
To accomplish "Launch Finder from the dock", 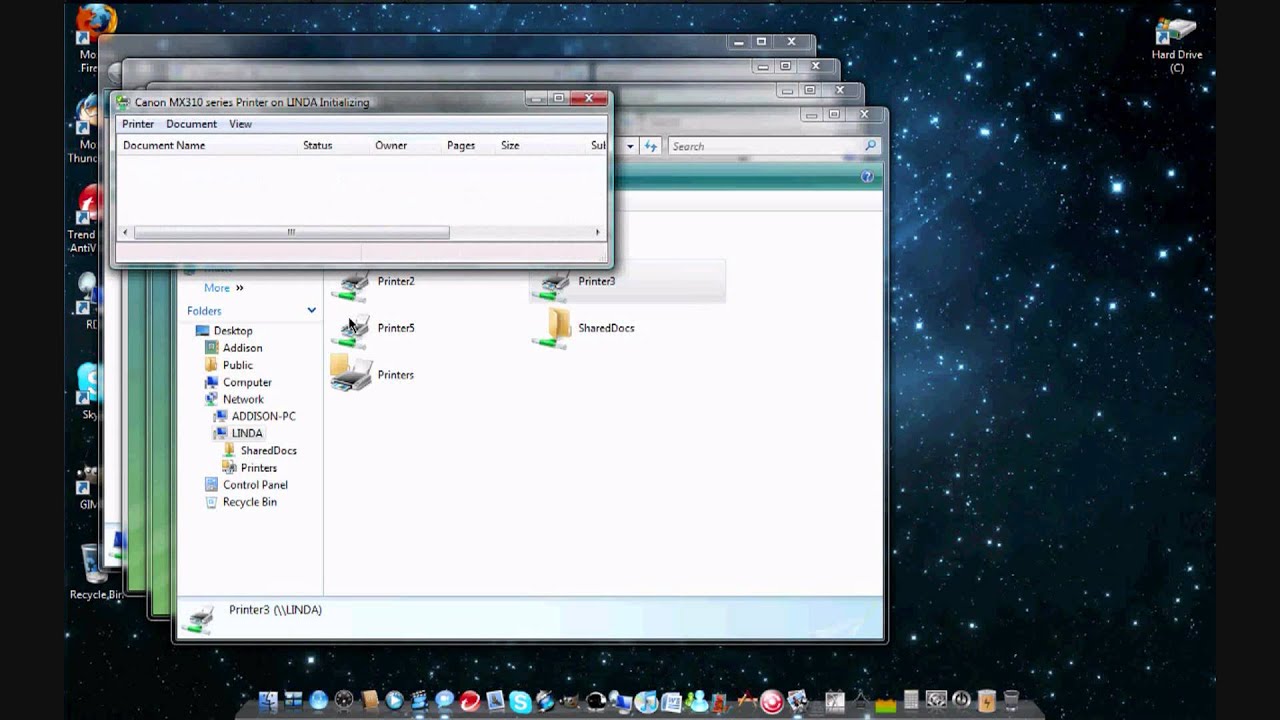I will 268,701.
